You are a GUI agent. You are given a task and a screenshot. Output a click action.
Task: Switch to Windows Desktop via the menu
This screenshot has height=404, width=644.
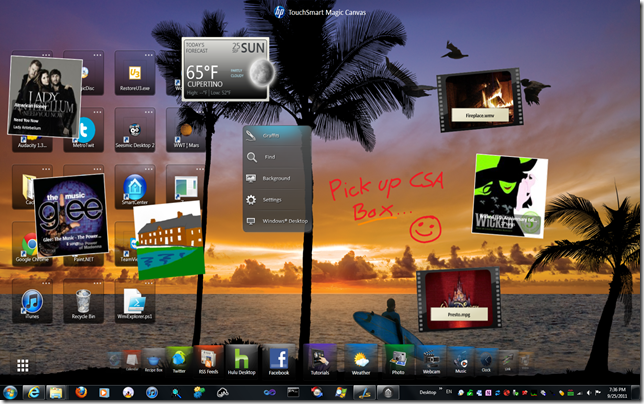click(x=276, y=221)
